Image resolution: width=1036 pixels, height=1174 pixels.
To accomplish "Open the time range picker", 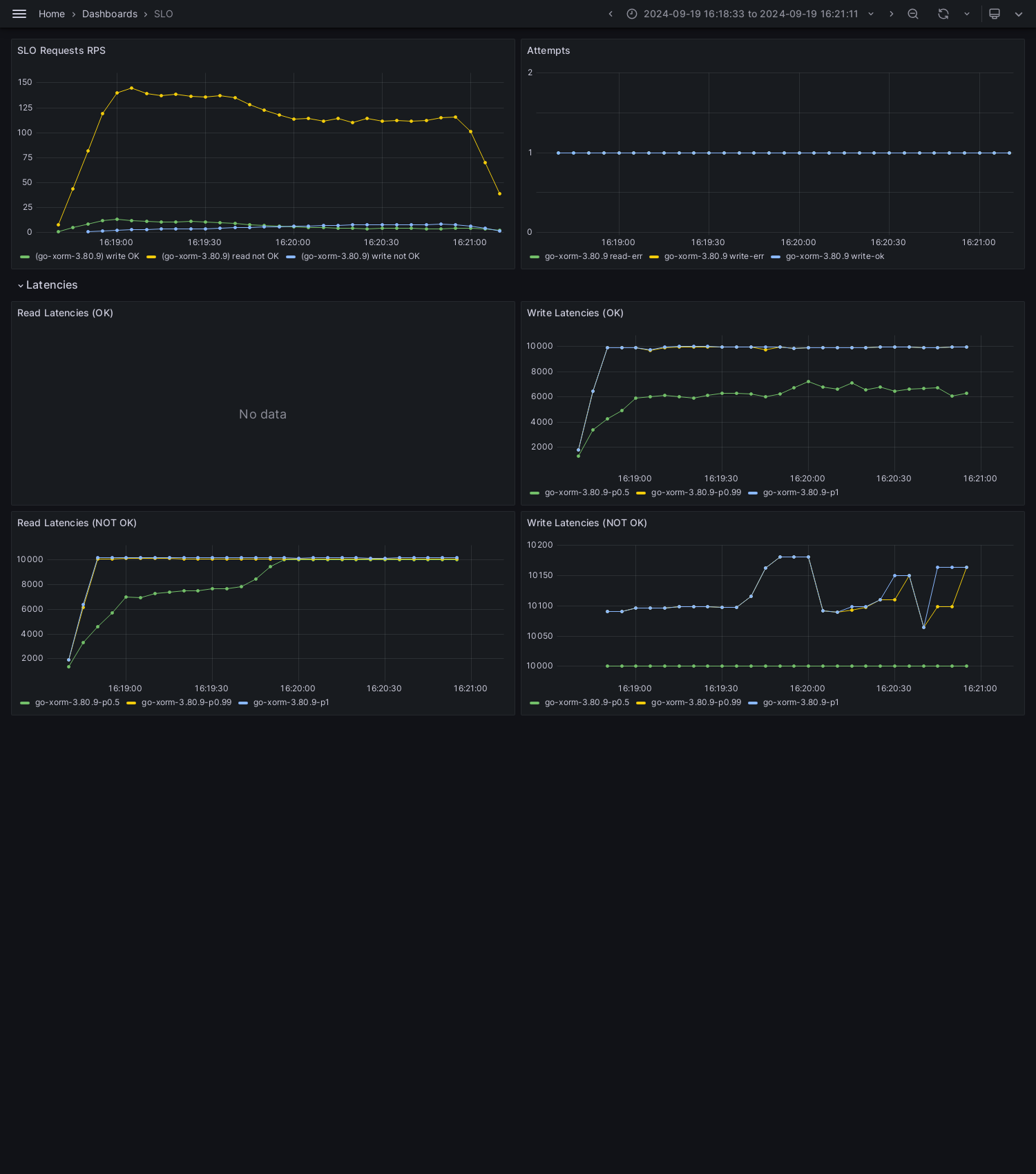I will [x=751, y=14].
